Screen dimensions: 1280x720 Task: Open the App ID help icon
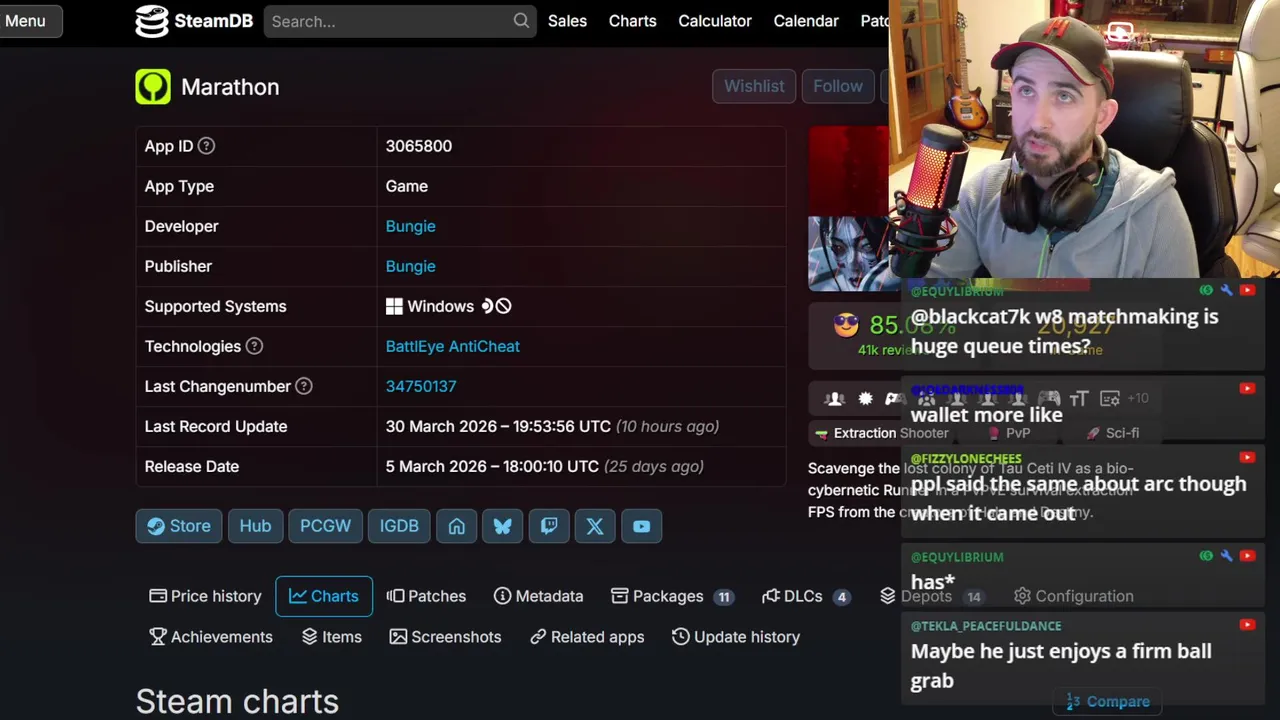206,146
